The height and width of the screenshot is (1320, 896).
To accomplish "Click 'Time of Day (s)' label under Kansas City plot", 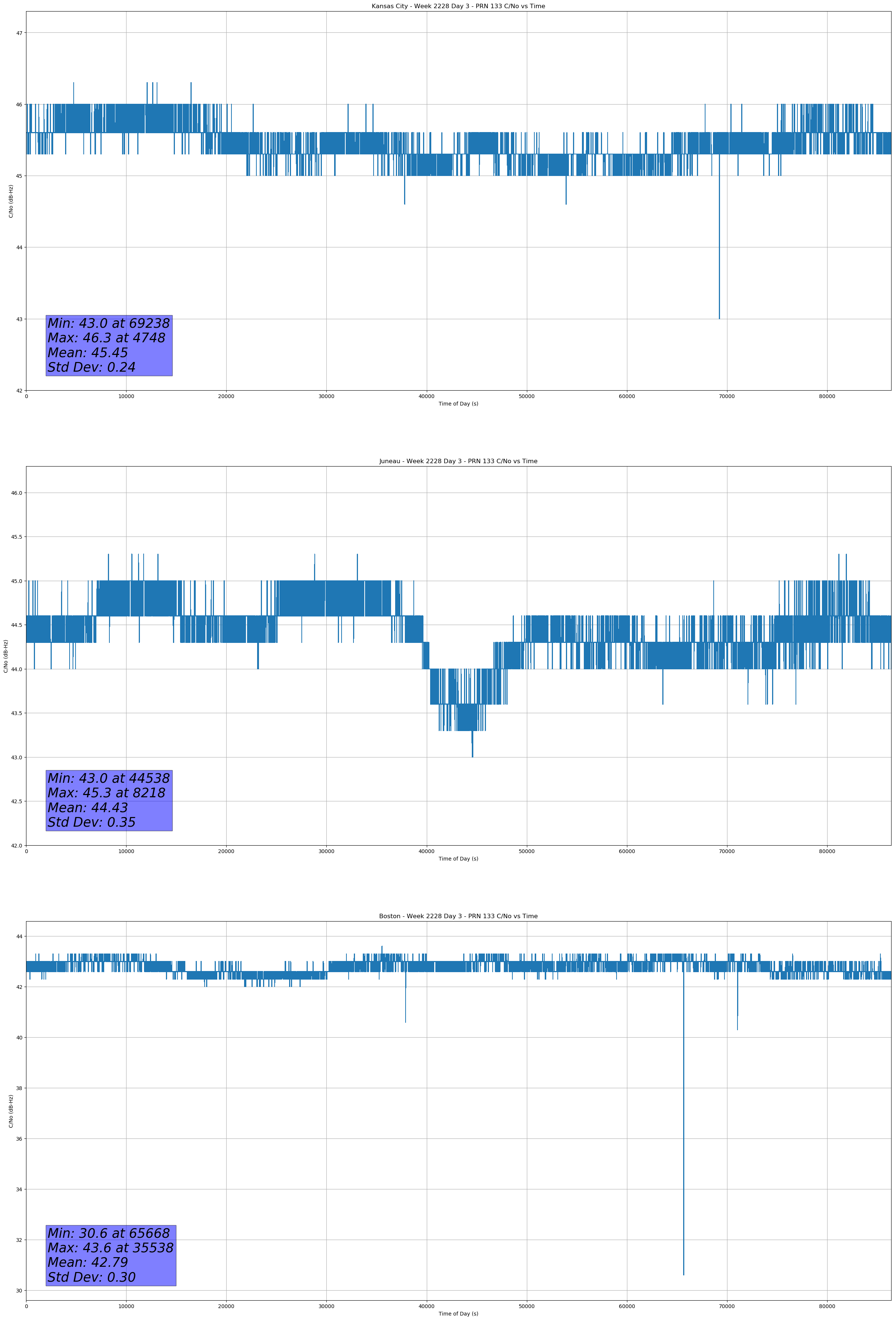I will point(458,404).
